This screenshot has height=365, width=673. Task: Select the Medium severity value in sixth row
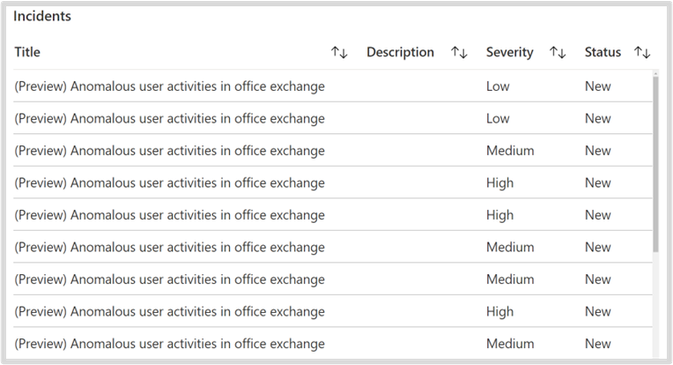pos(510,247)
